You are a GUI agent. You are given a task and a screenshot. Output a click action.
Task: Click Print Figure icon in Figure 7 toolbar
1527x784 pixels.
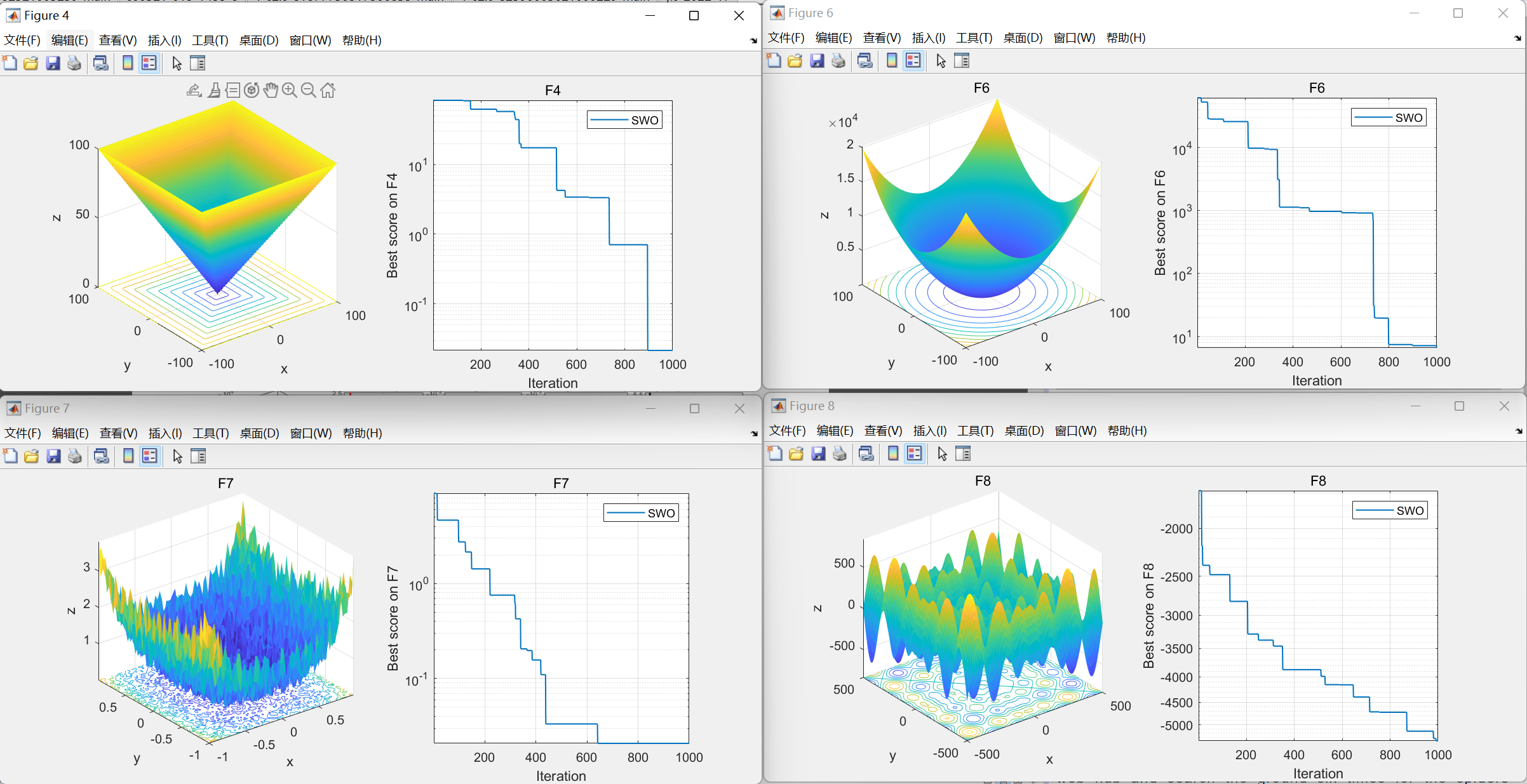coord(75,456)
